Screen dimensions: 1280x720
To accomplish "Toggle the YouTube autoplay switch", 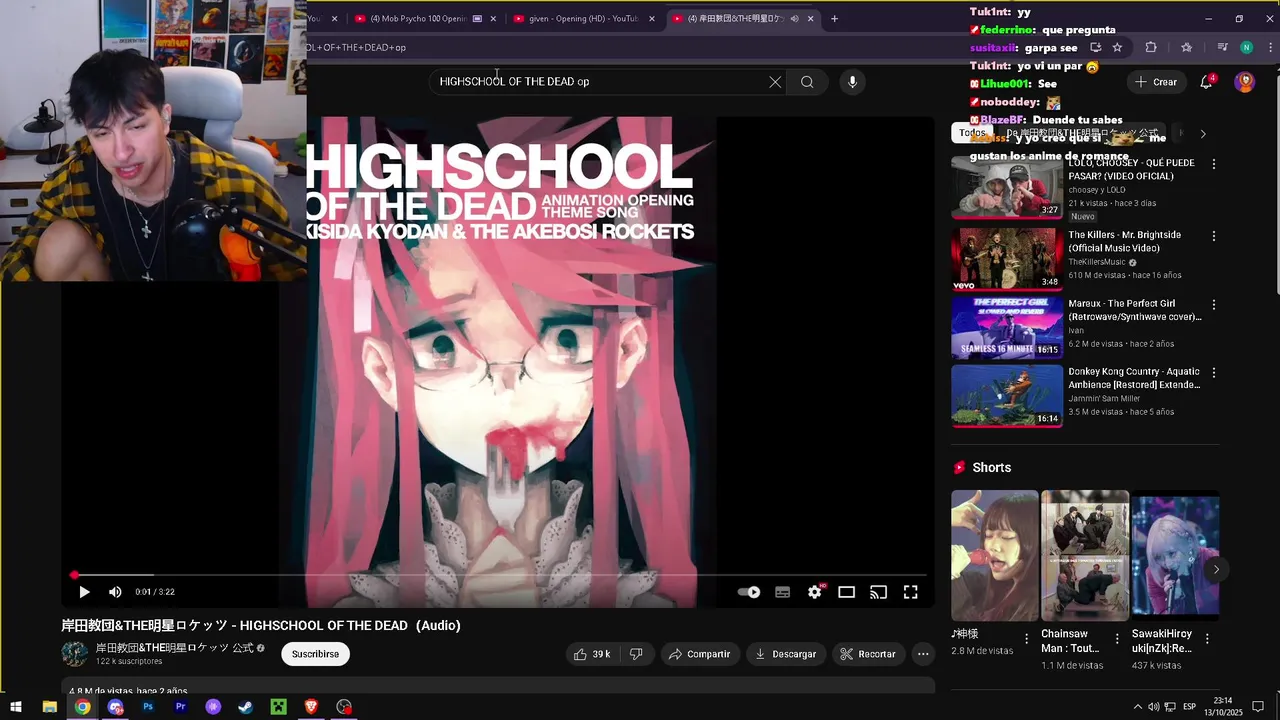I will (x=749, y=592).
